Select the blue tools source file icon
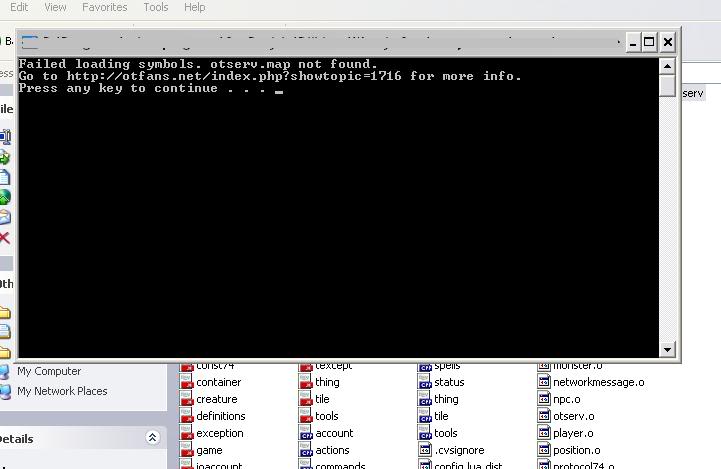This screenshot has width=721, height=469. click(x=424, y=433)
